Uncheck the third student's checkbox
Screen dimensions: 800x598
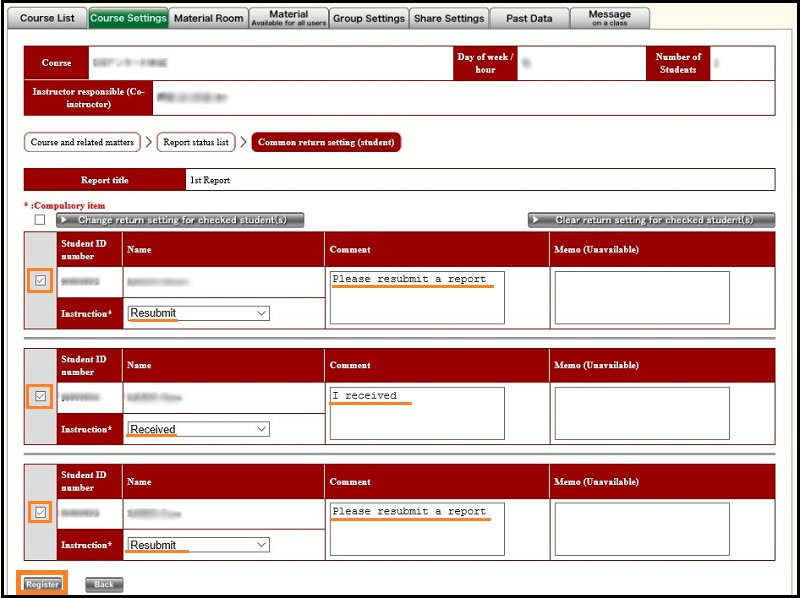coord(40,513)
